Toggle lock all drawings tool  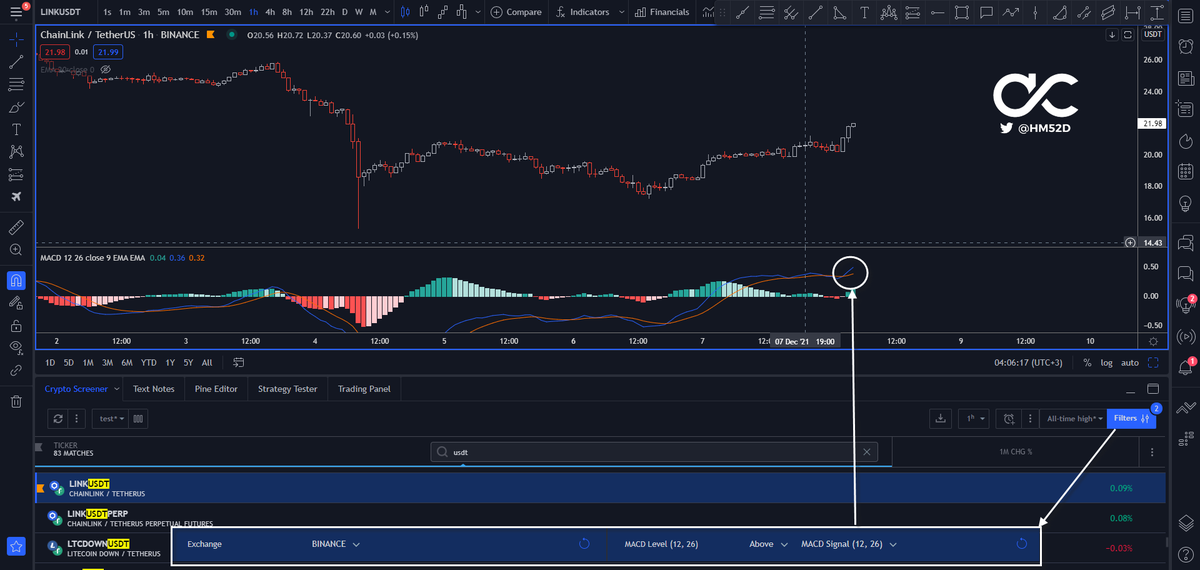(x=16, y=325)
